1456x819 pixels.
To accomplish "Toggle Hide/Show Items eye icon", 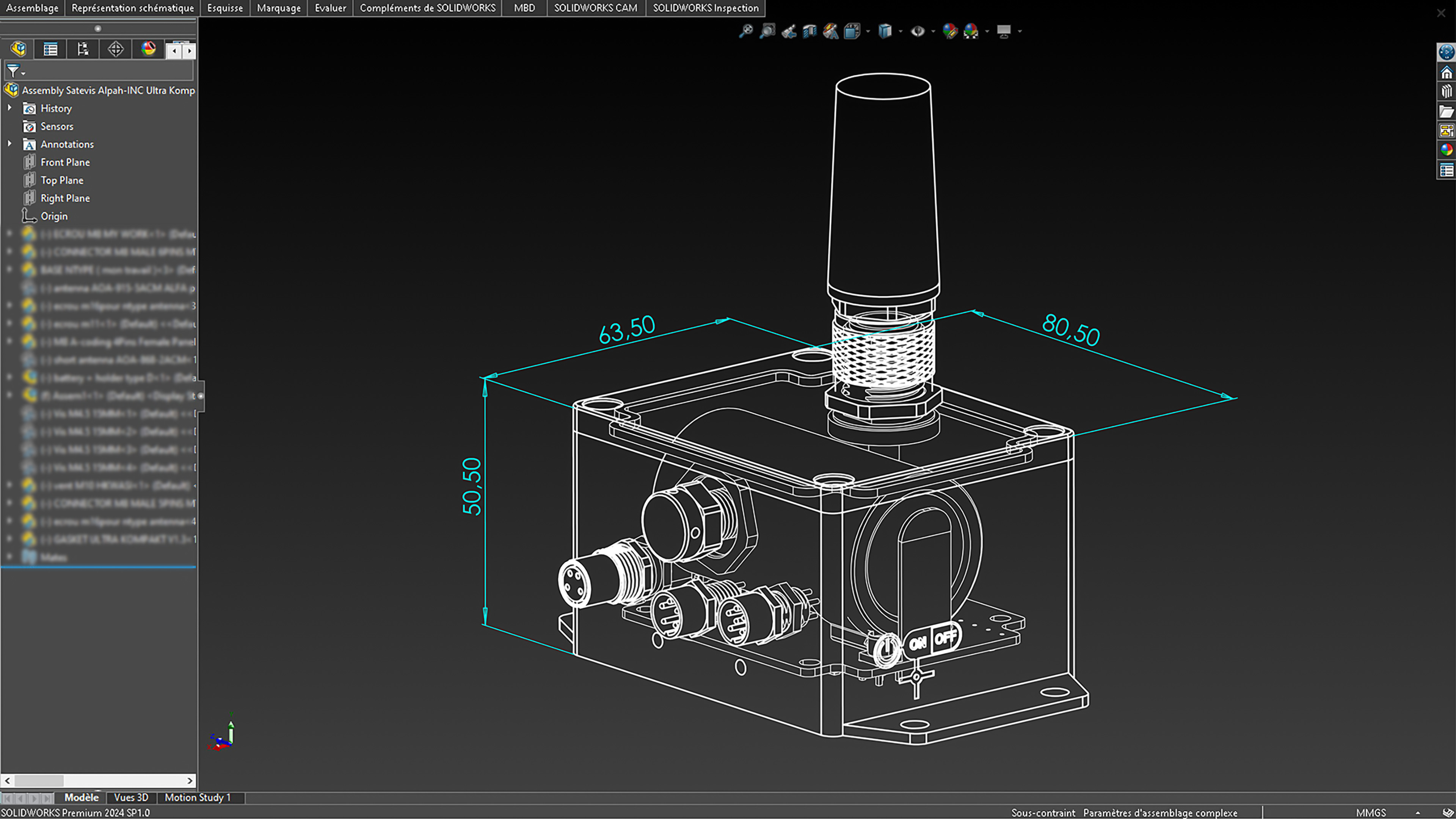I will tap(917, 31).
